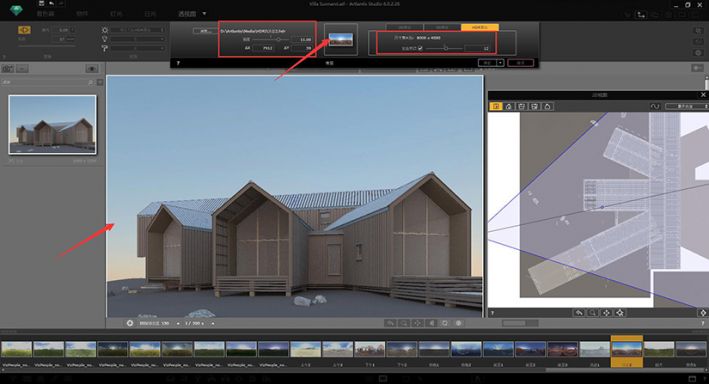709x384 pixels.
Task: Click the preview play circle icon under the viewport
Action: click(x=130, y=323)
